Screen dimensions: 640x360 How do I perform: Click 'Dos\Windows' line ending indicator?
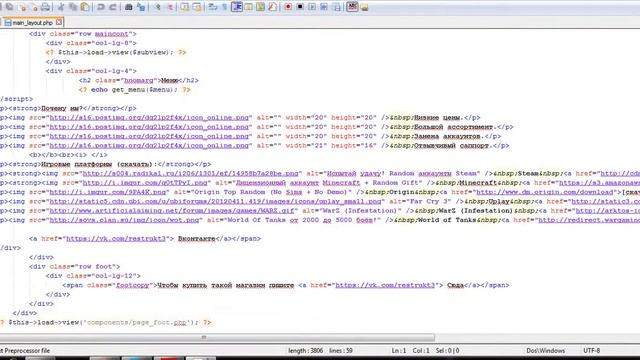[545, 351]
